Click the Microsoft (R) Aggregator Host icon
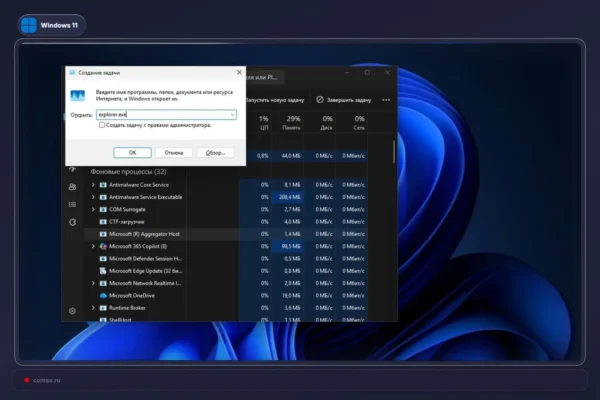This screenshot has height=400, width=600. 103,234
